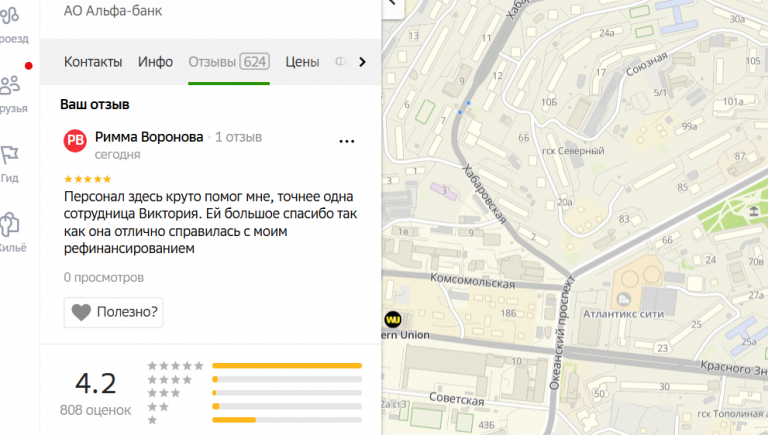Click building 101а on the map
Image resolution: width=768 pixels, height=435 pixels.
[733, 101]
